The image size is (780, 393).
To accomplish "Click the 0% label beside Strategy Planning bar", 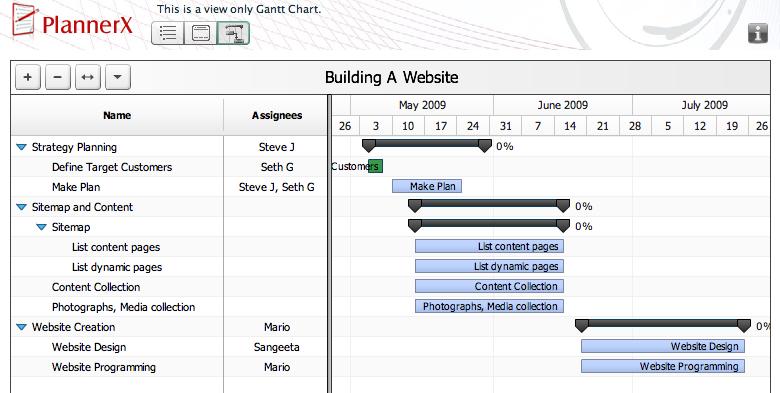I will coord(504,146).
